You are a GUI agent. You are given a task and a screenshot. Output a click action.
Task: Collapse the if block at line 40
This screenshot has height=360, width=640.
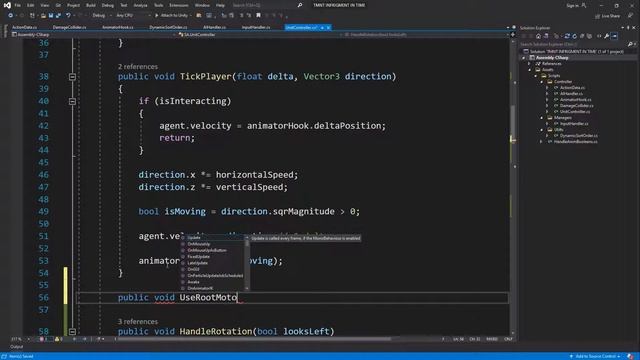pos(72,101)
